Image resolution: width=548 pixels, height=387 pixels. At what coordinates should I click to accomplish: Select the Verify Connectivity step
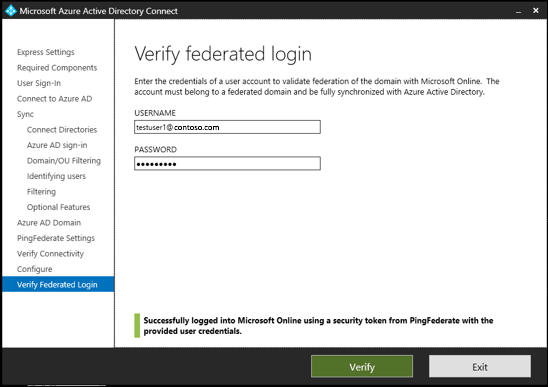[50, 254]
